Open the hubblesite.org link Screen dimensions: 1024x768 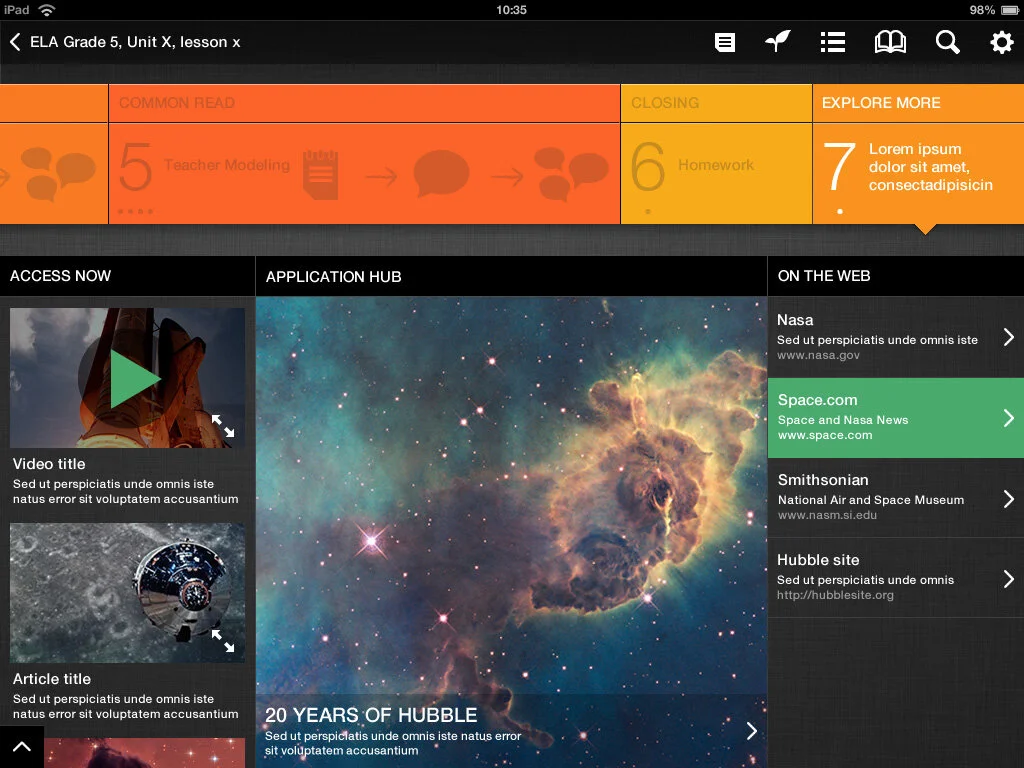[x=835, y=595]
